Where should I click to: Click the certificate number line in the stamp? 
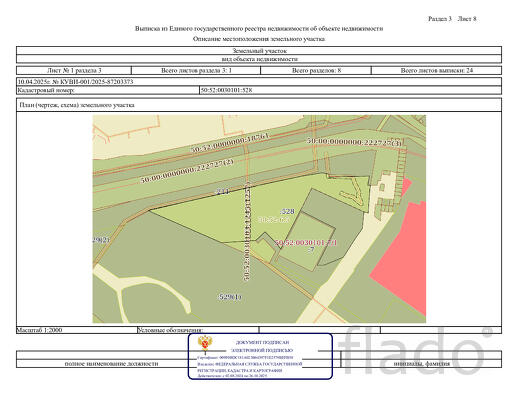245,357
